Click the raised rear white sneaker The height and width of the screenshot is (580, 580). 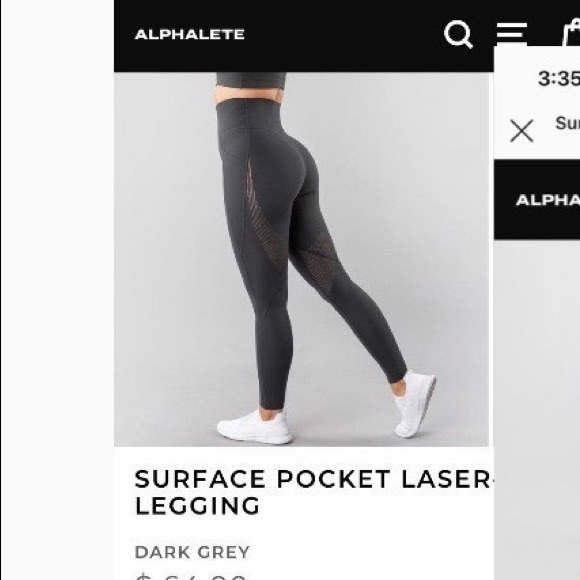(x=414, y=403)
